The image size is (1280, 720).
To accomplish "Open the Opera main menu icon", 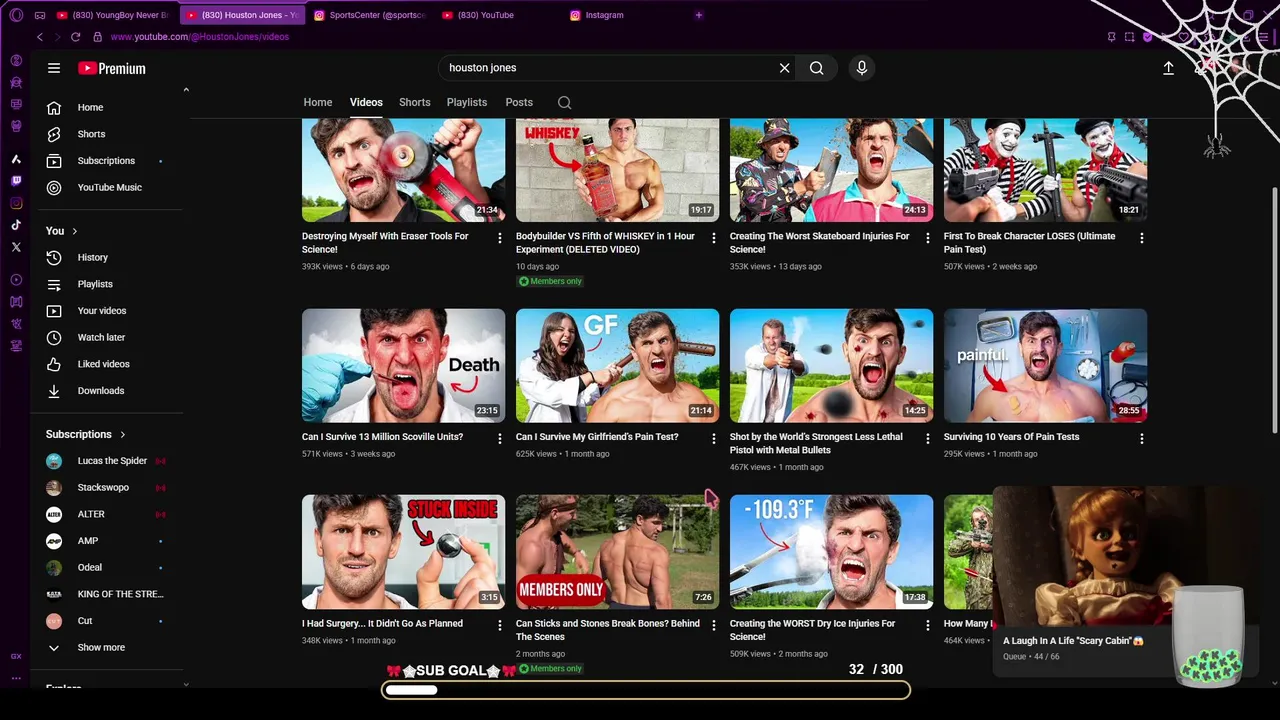I will tap(16, 15).
